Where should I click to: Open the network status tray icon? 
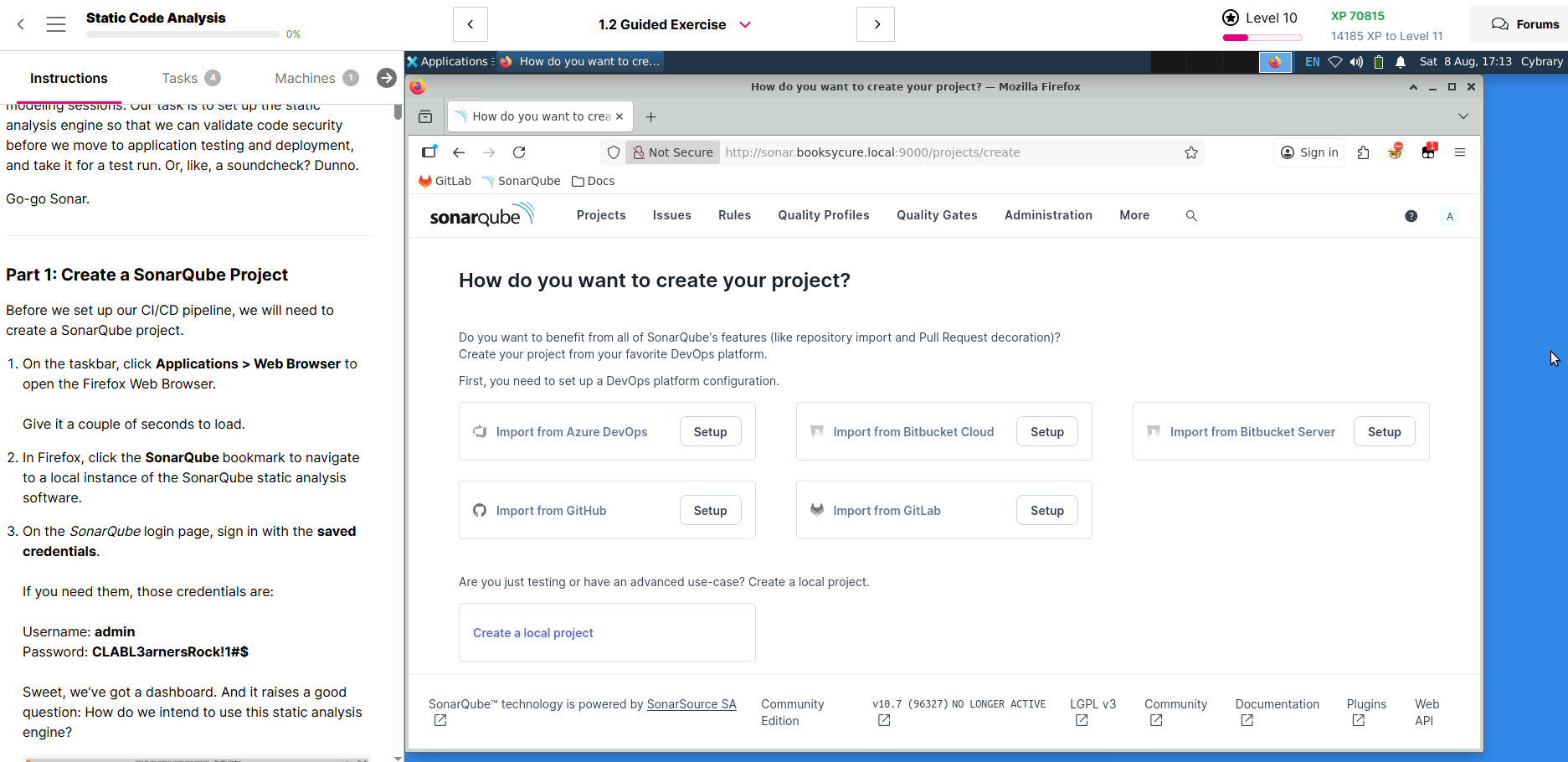[1336, 62]
